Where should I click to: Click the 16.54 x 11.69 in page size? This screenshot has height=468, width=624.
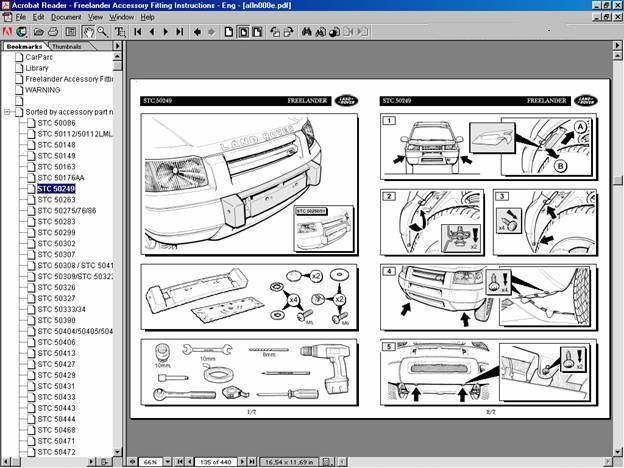click(289, 462)
